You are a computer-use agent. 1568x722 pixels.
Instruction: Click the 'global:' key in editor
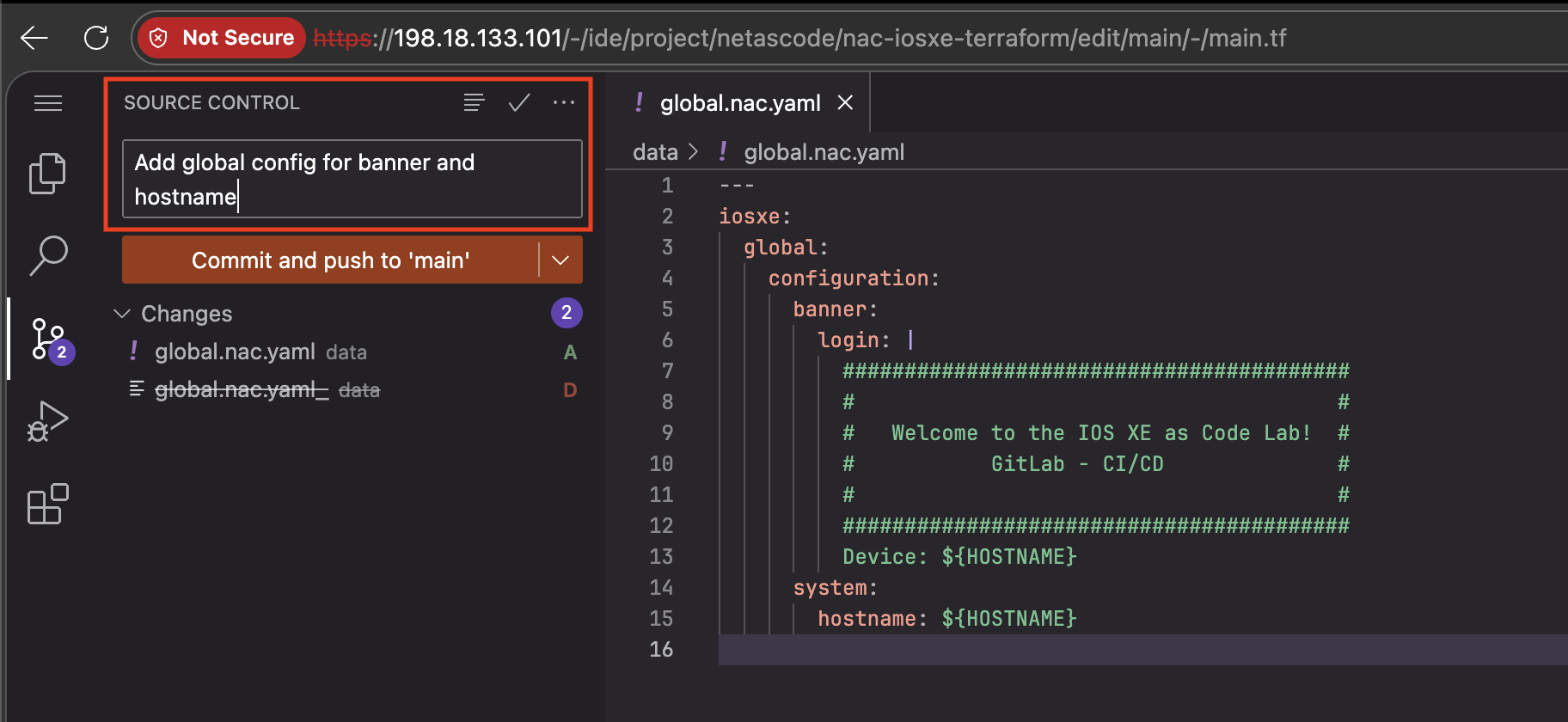coord(786,248)
